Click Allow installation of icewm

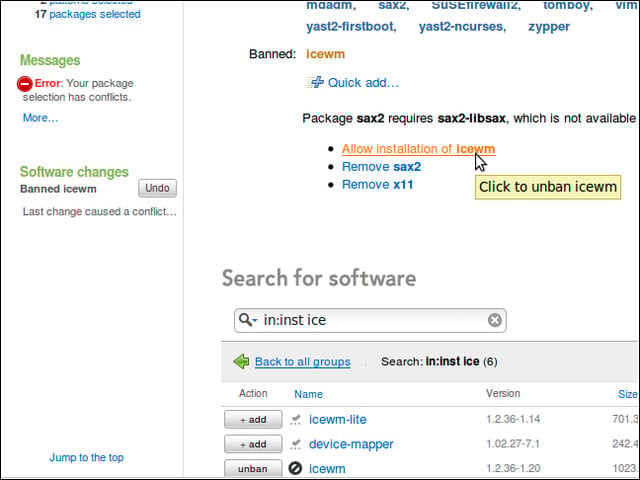[418, 149]
